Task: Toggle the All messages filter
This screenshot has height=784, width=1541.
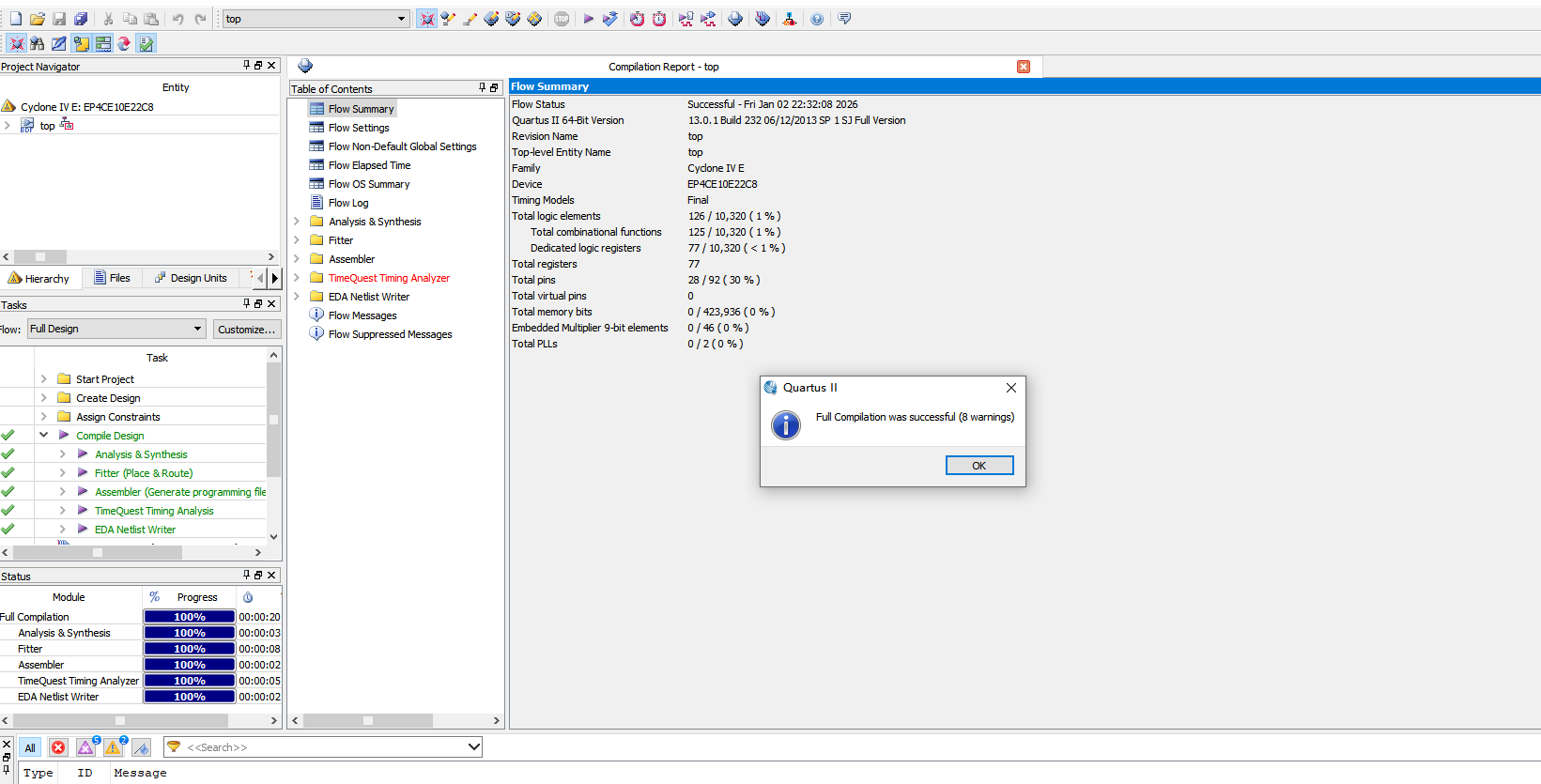Action: pyautogui.click(x=30, y=747)
